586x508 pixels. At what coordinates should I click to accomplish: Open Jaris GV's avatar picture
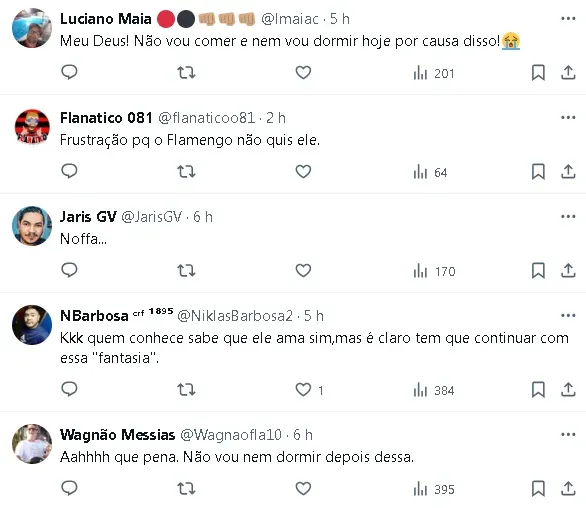(x=32, y=226)
